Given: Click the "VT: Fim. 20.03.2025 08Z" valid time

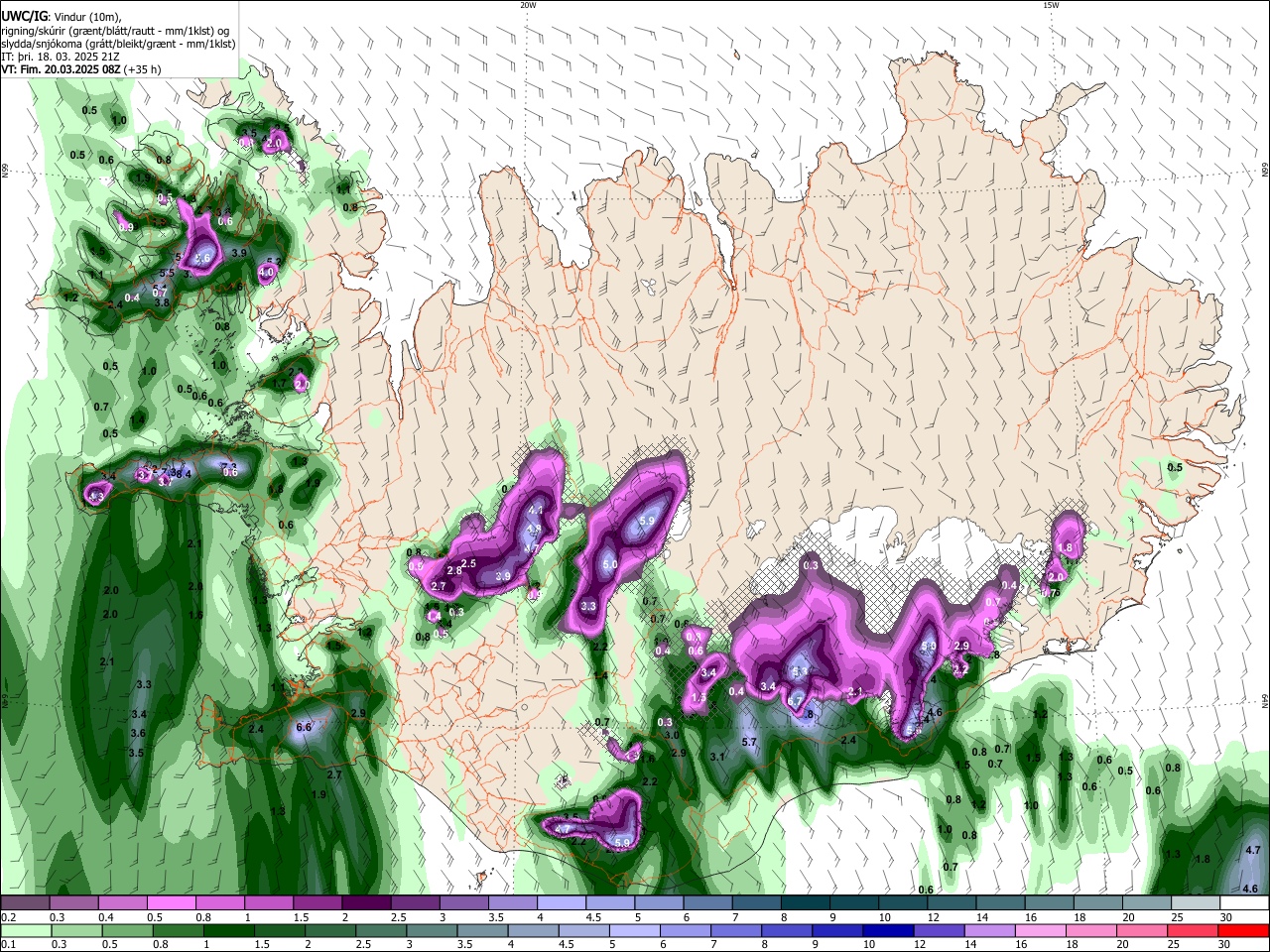Looking at the screenshot, I should point(61,70).
